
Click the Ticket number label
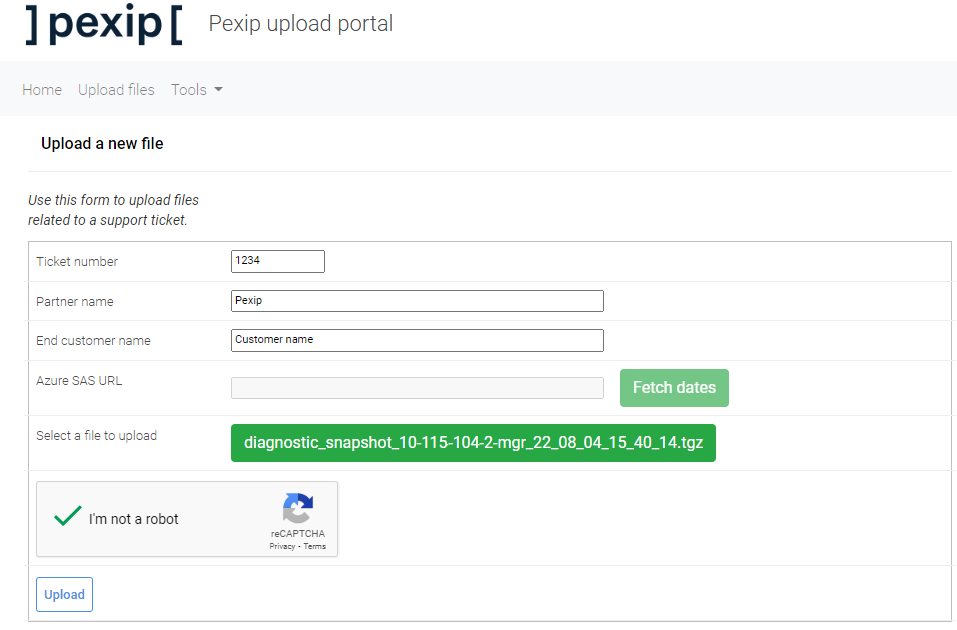[77, 262]
